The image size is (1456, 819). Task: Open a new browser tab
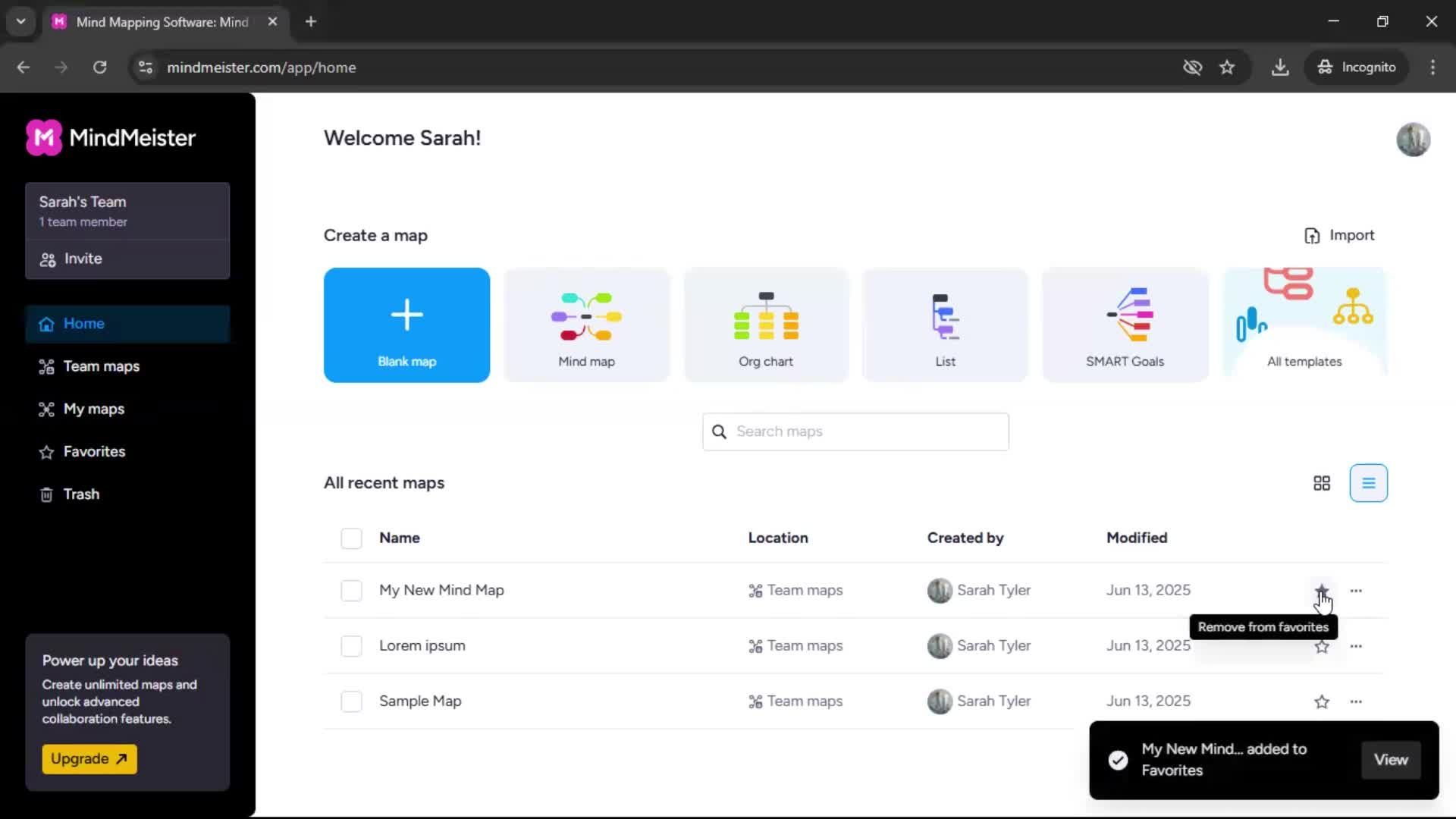click(311, 21)
